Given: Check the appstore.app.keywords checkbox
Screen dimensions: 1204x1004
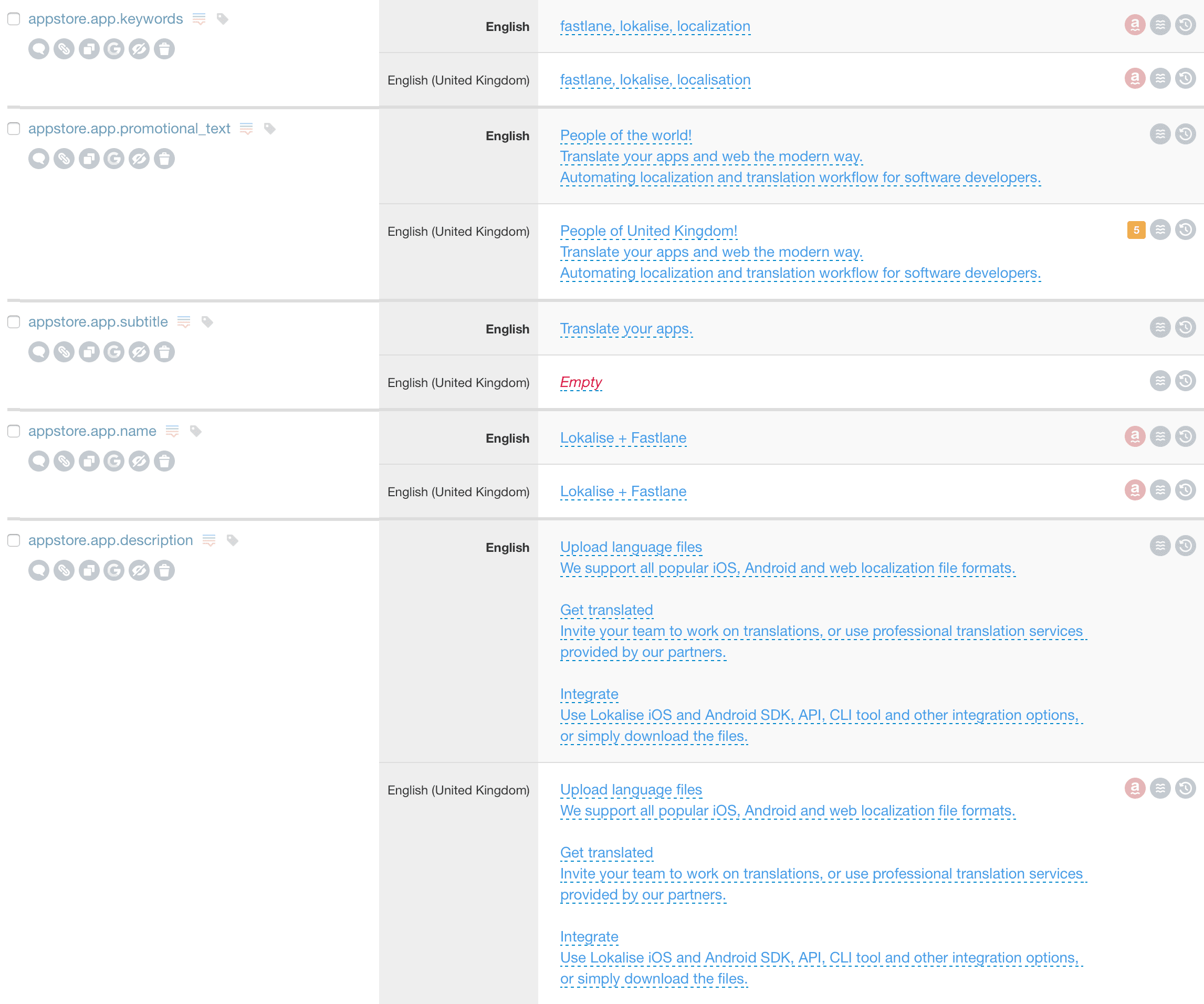Looking at the screenshot, I should click(14, 19).
